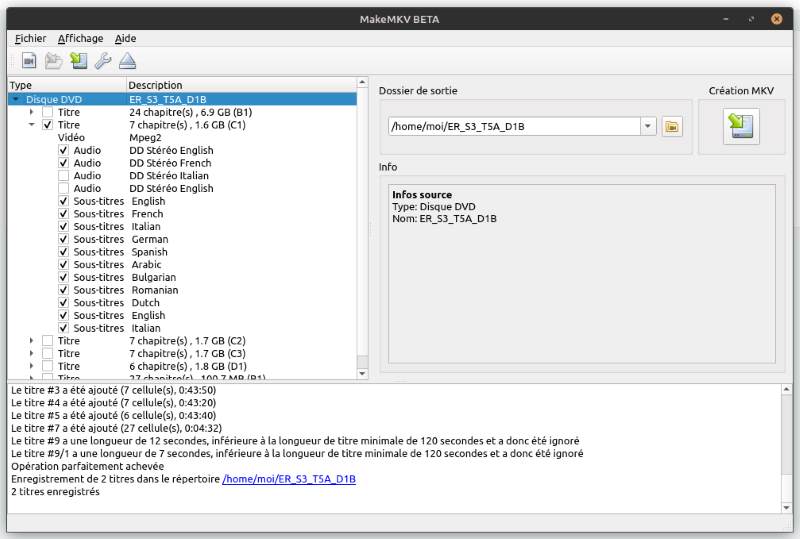800x539 pixels.
Task: Select log line '2 titres enregistrés'
Action: pos(56,492)
